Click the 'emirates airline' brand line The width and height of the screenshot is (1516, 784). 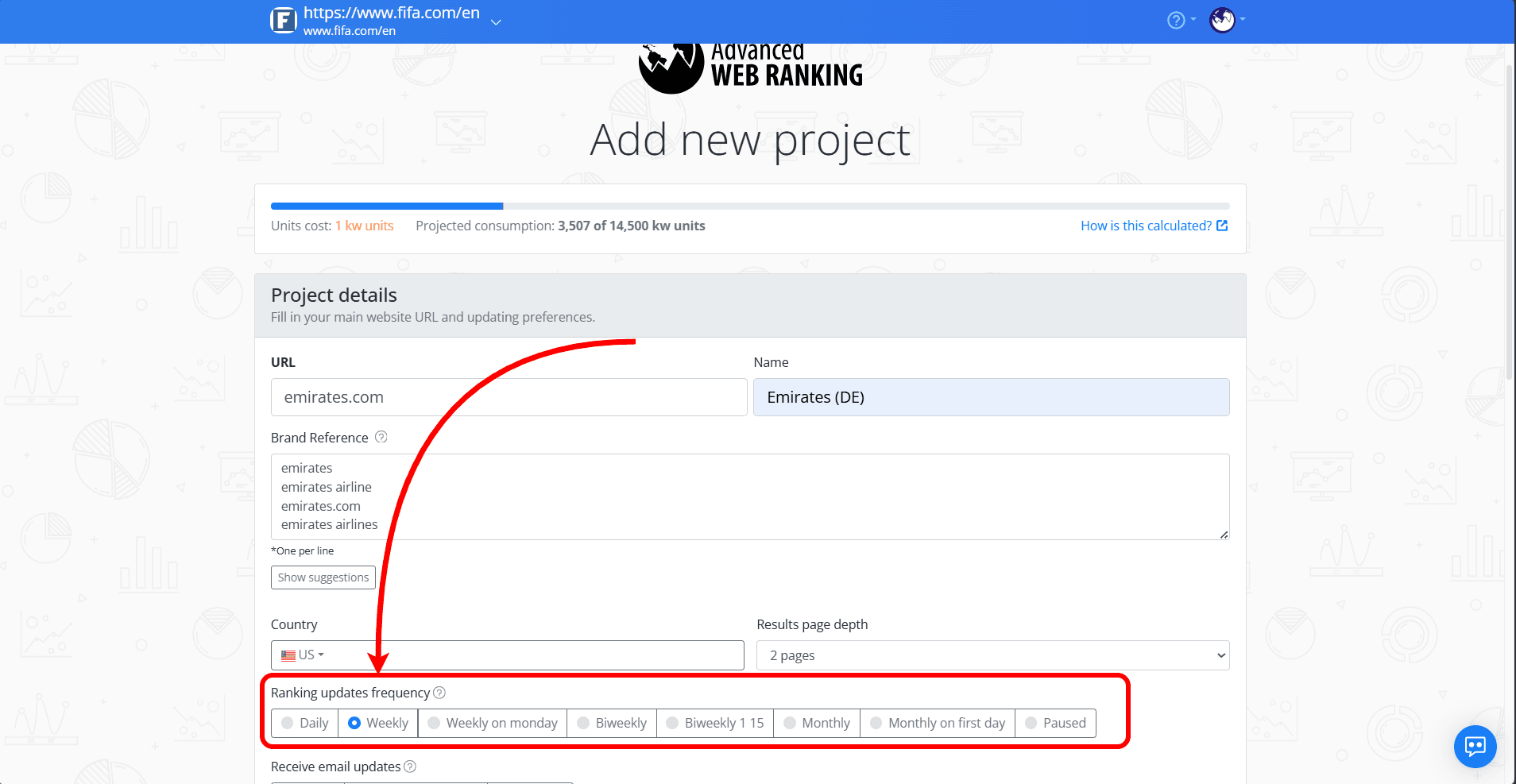point(327,487)
